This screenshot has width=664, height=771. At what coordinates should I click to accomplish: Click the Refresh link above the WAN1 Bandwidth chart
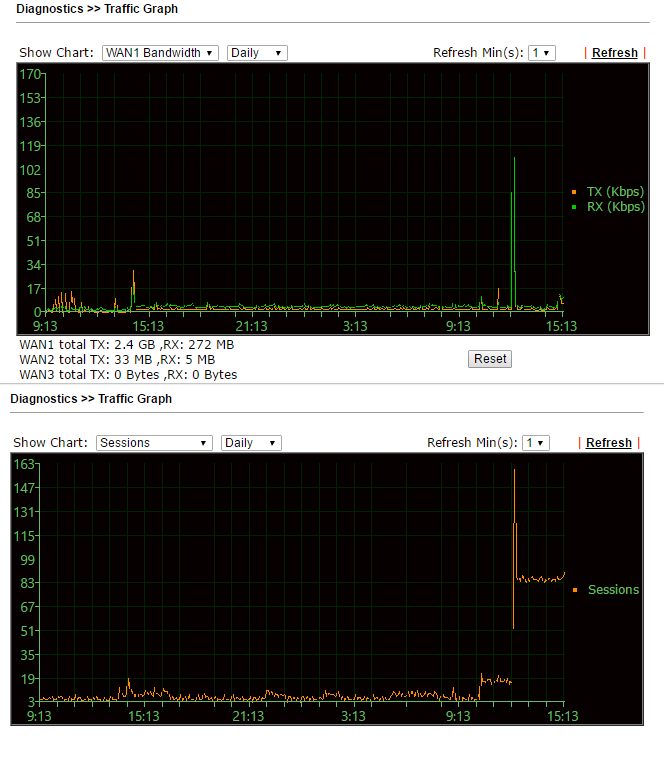pyautogui.click(x=614, y=53)
